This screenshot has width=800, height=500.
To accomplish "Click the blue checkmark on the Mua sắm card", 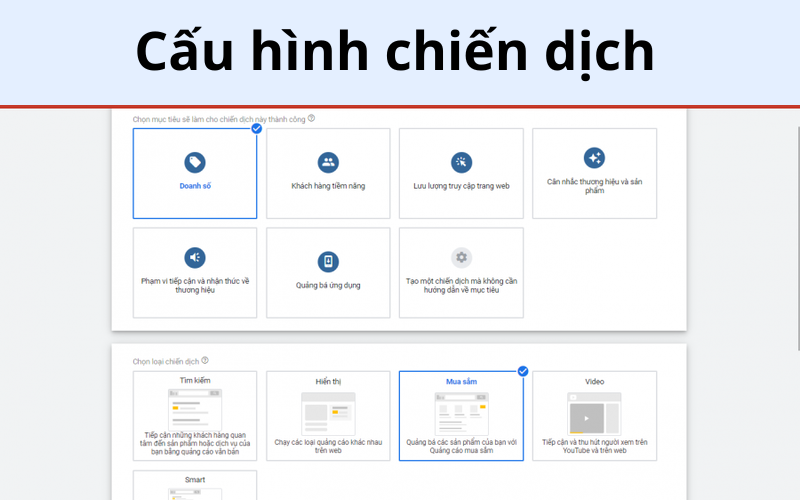I will pyautogui.click(x=523, y=371).
